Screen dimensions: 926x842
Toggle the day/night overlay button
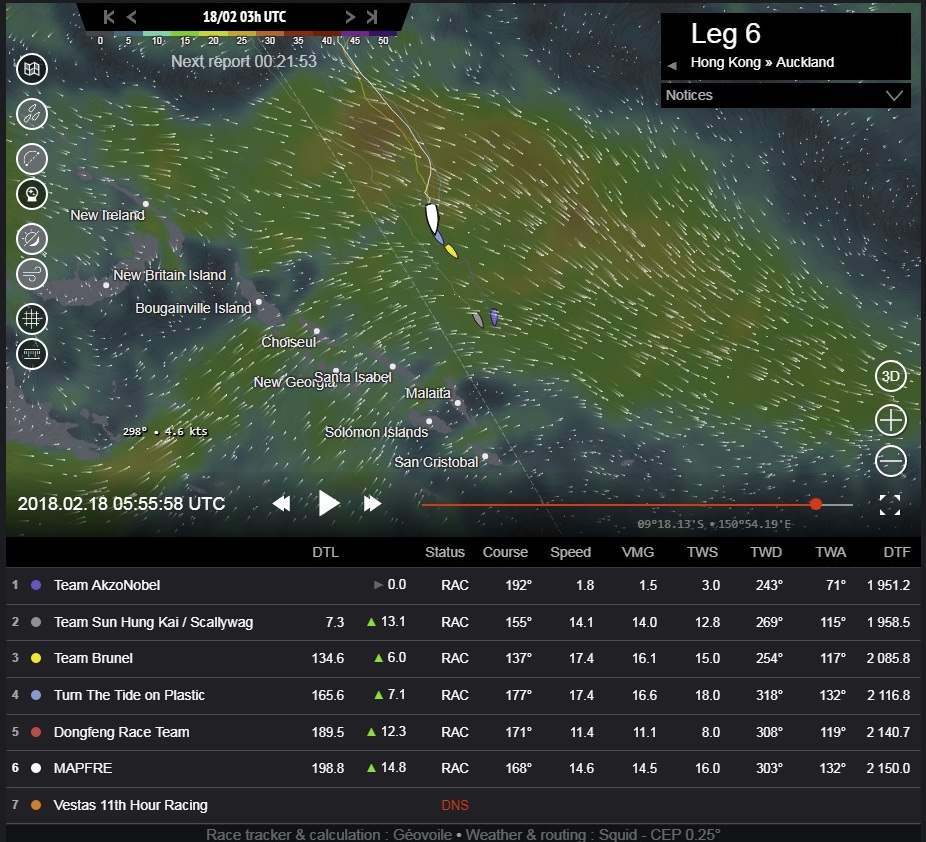point(32,239)
